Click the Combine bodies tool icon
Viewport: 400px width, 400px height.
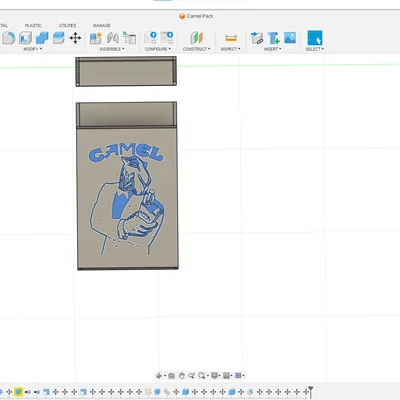point(42,38)
